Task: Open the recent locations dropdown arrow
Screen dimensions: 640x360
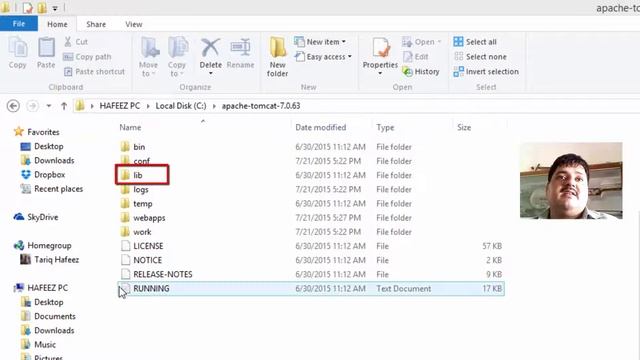Action: click(x=49, y=106)
